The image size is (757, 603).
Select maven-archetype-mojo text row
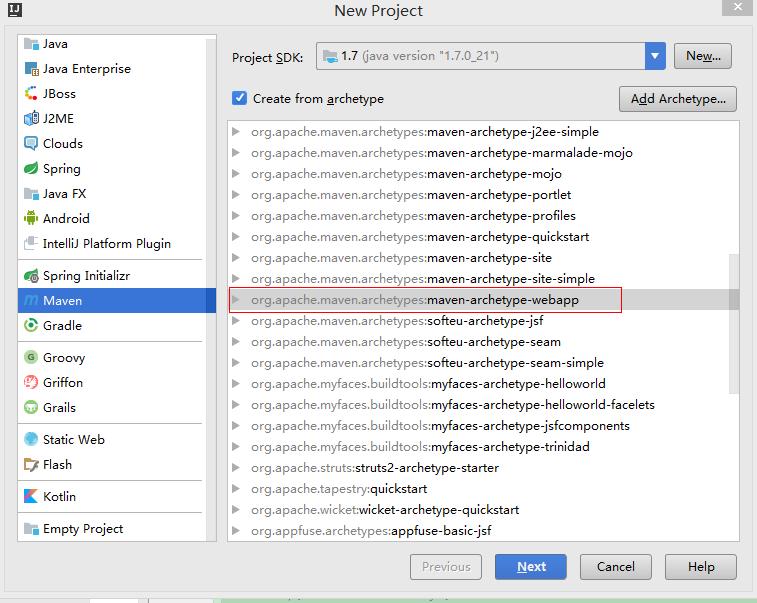click(406, 174)
